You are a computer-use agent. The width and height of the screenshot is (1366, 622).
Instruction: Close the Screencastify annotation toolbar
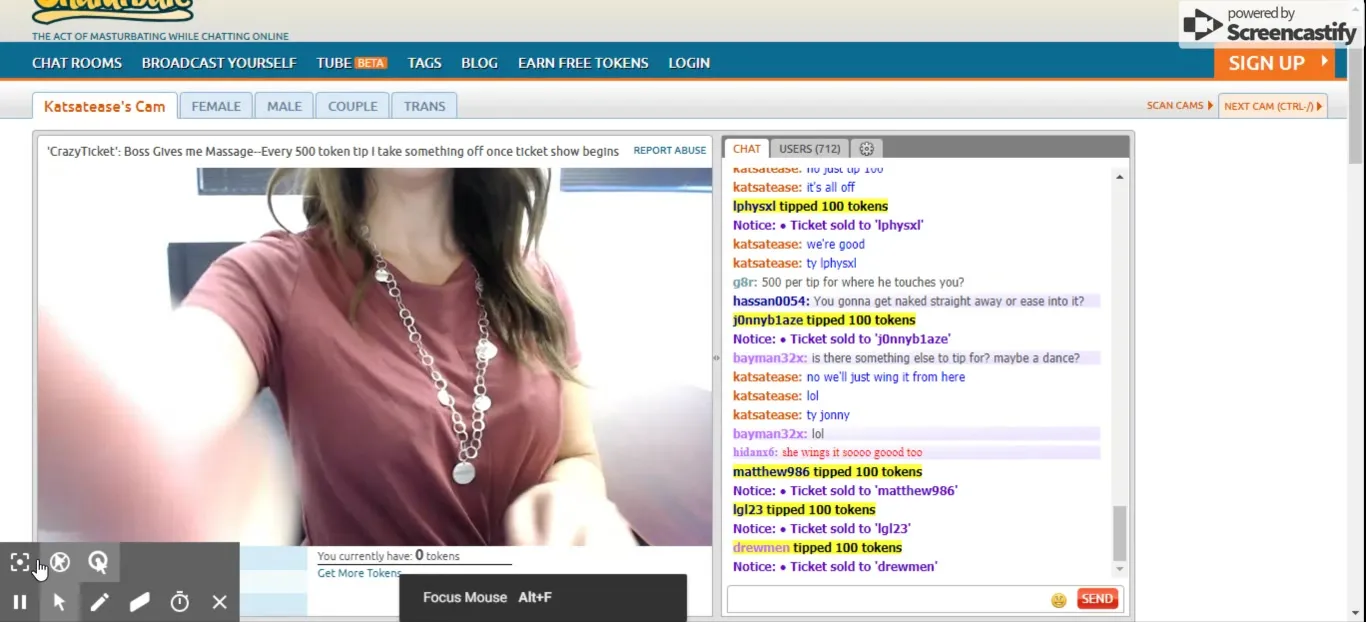coord(220,602)
